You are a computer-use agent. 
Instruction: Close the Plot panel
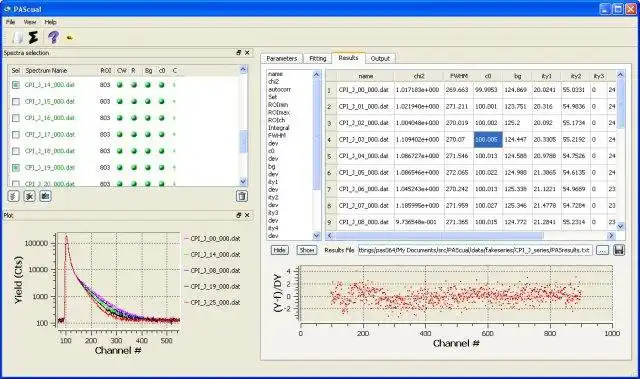click(247, 215)
